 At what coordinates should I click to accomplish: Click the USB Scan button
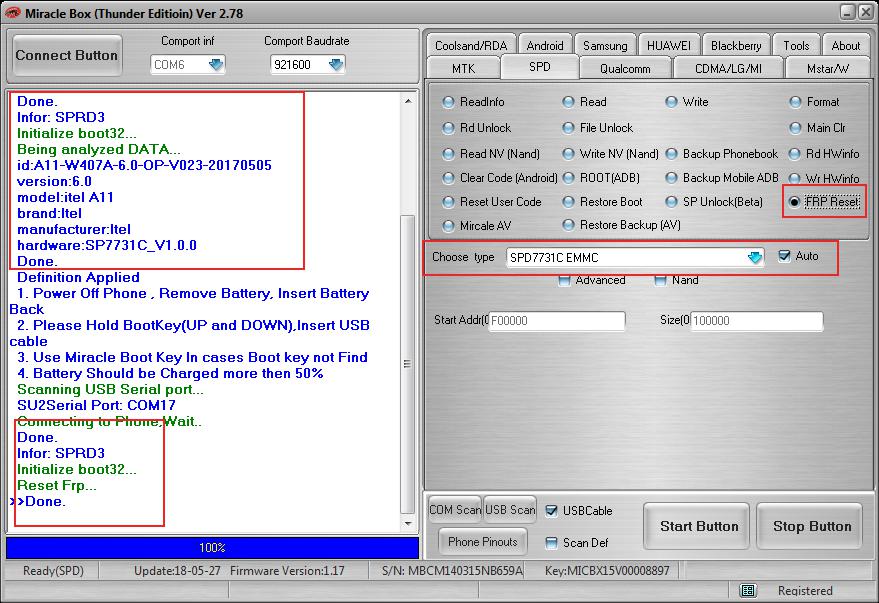pyautogui.click(x=510, y=510)
